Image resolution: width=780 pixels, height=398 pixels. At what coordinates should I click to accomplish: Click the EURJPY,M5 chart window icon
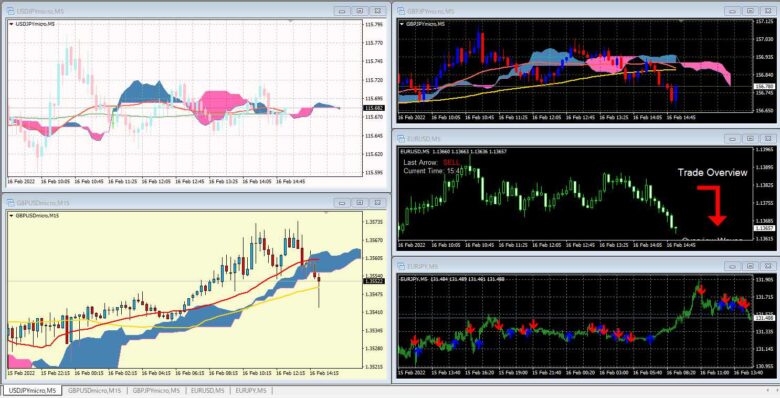tap(400, 266)
